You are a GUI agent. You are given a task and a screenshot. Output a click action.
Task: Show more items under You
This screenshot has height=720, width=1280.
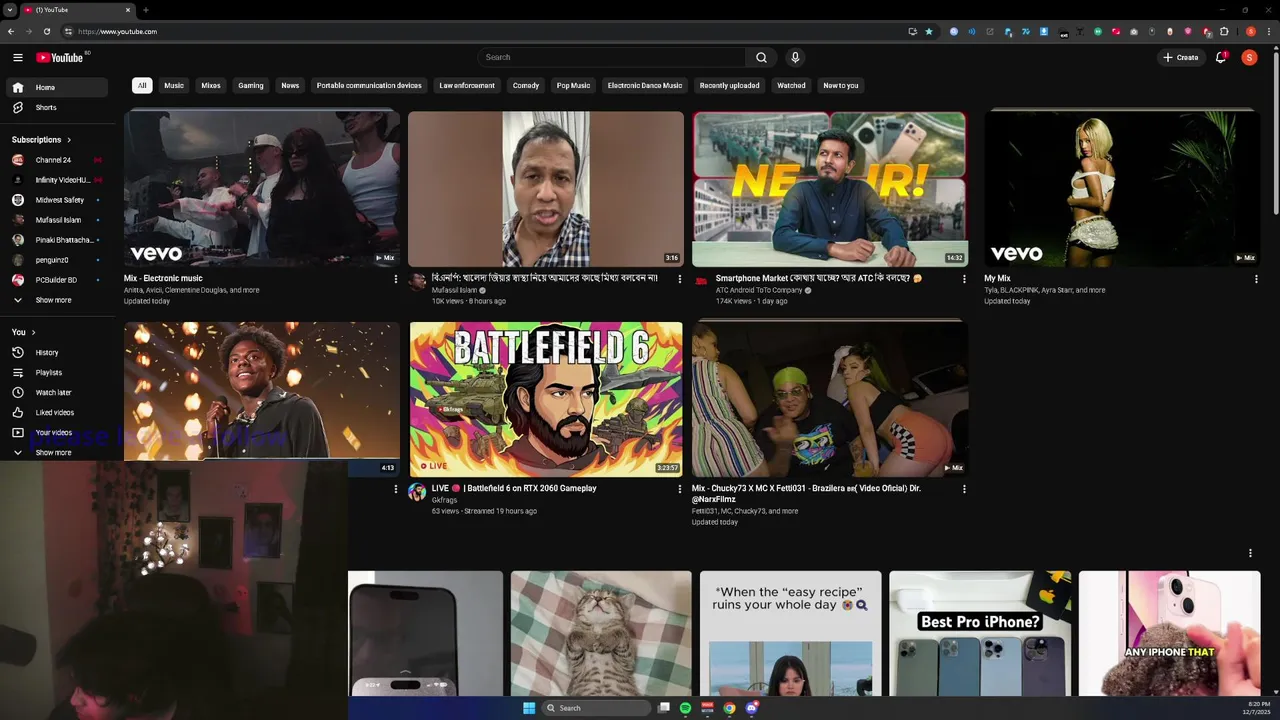[x=56, y=452]
